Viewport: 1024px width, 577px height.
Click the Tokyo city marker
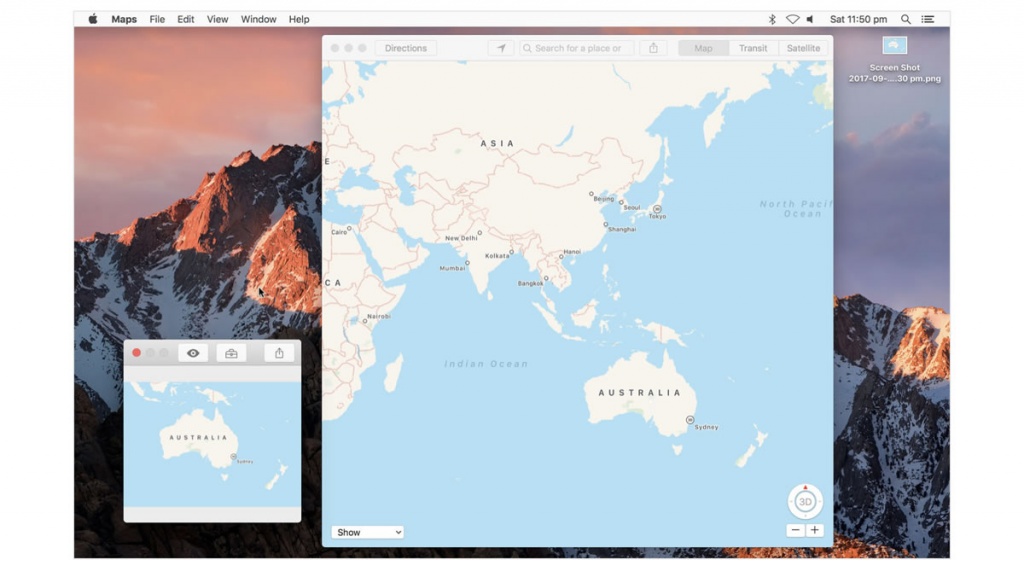(657, 210)
